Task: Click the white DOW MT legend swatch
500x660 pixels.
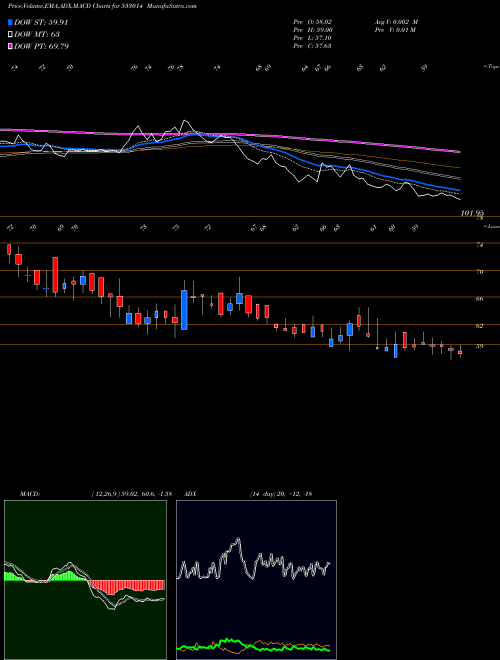Action: 10,34
